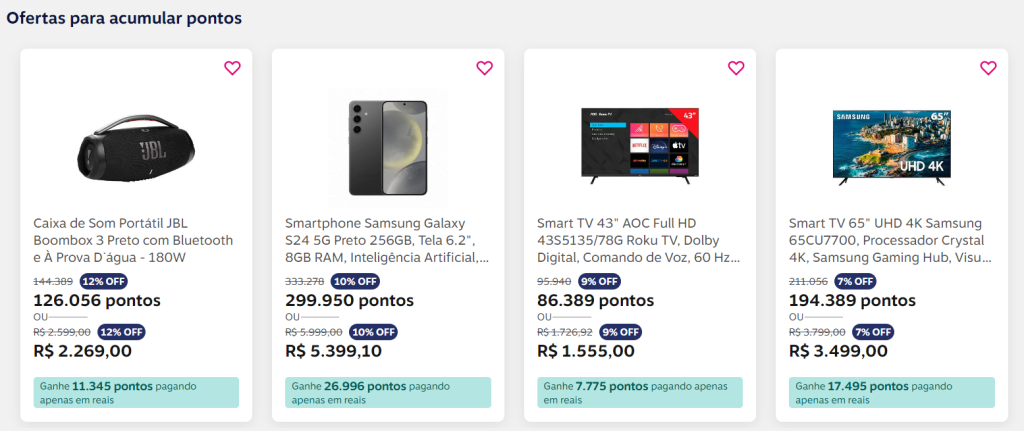Add AOC Smart TV 43" to favorites heart
Screen dimensions: 1024x431
(x=736, y=68)
